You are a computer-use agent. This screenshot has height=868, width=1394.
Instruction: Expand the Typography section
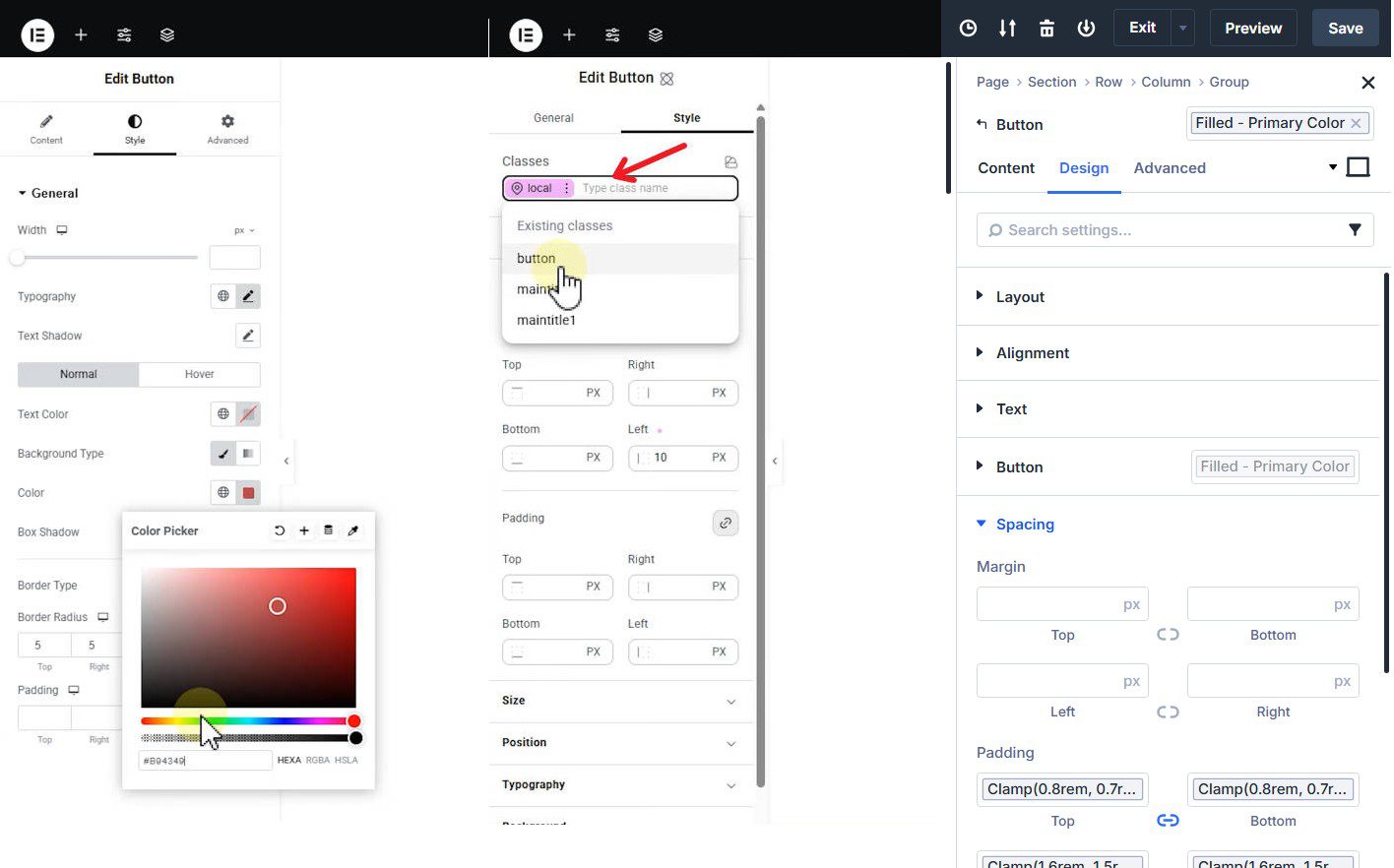click(x=533, y=784)
